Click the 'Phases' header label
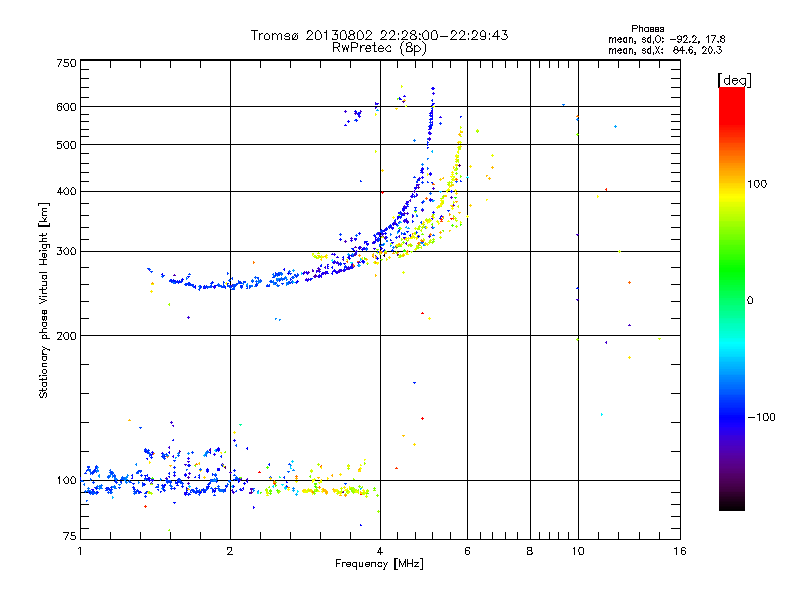This screenshot has height=600, width=800. tap(647, 29)
